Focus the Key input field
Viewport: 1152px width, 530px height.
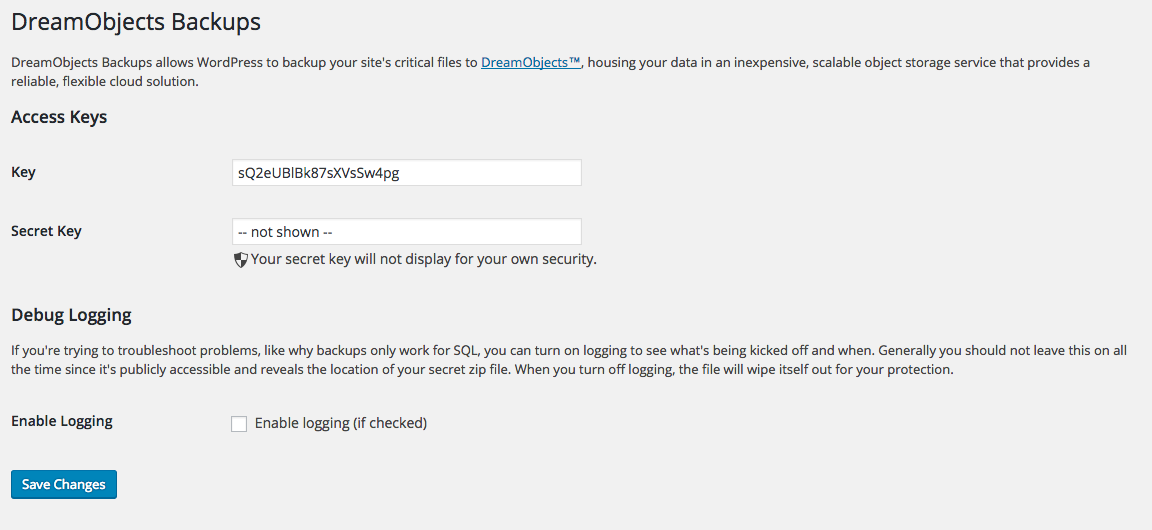pyautogui.click(x=407, y=173)
